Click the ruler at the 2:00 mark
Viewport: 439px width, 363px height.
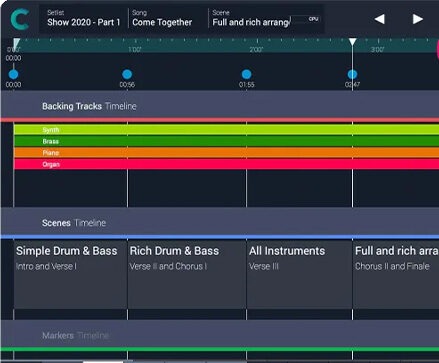coord(256,49)
